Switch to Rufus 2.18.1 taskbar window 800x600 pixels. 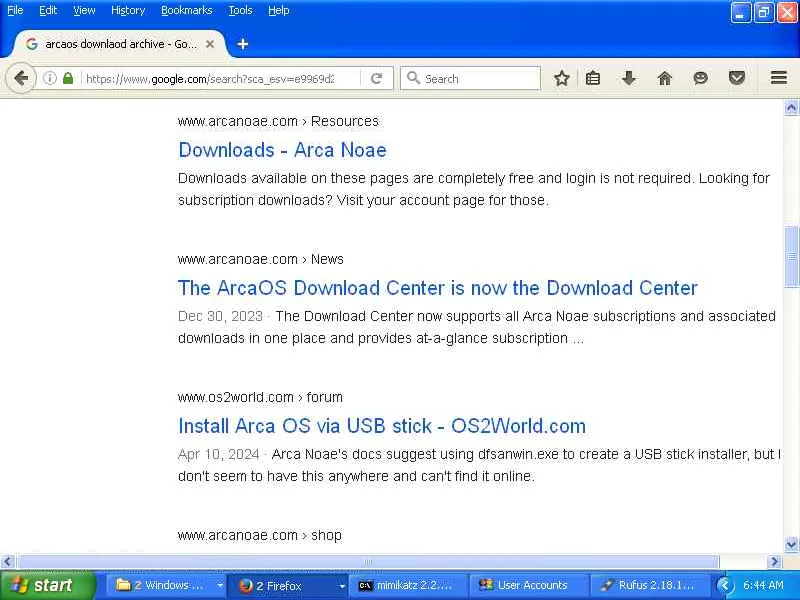coord(650,586)
